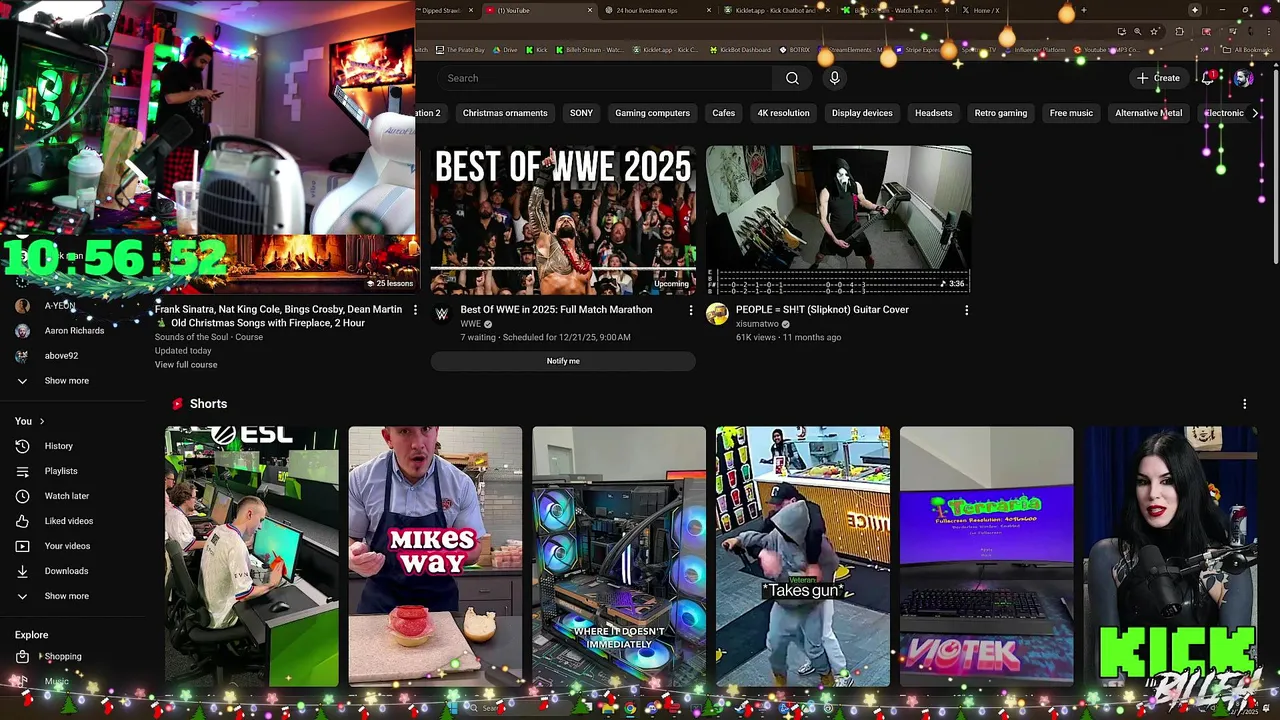Open The Pirate Bay bookmark
Image resolution: width=1280 pixels, height=720 pixels.
pos(460,50)
